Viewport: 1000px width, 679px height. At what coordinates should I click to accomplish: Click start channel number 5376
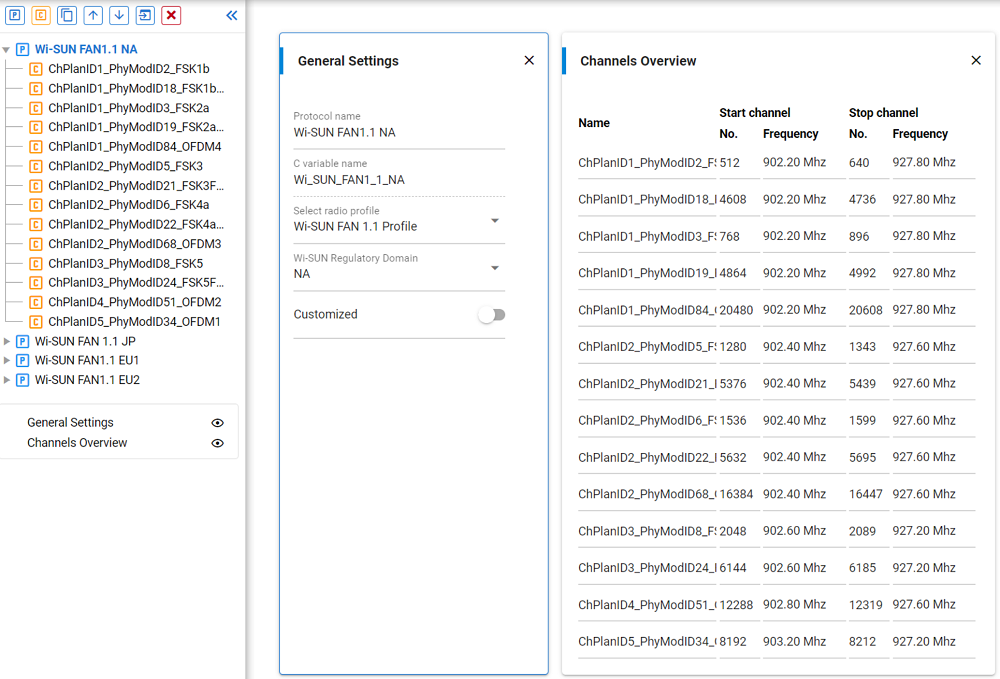(x=733, y=384)
